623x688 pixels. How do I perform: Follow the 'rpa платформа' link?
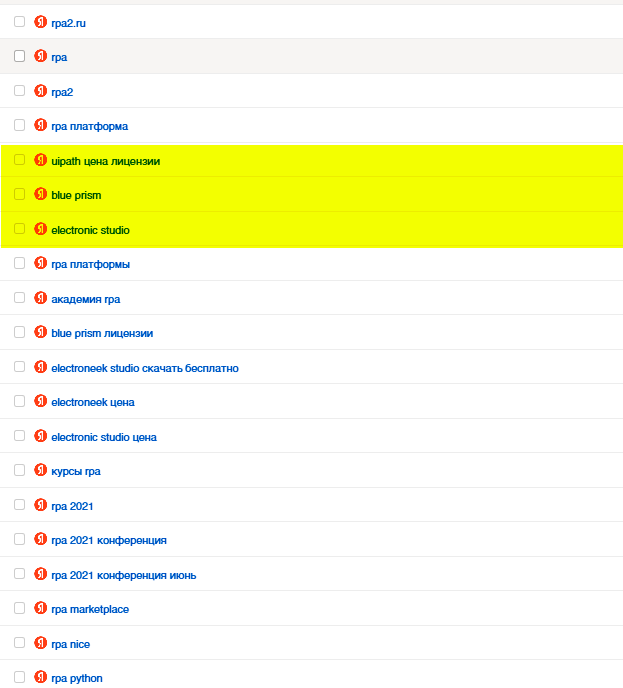tap(90, 127)
